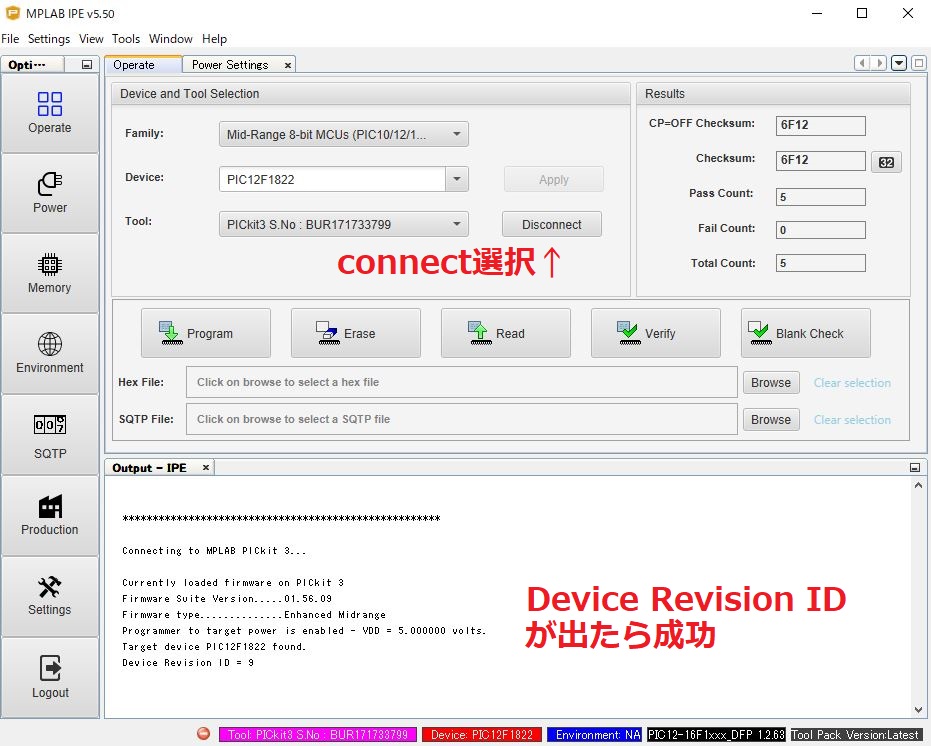Click the Checksum value field
The width and height of the screenshot is (931, 746).
pyautogui.click(x=820, y=160)
